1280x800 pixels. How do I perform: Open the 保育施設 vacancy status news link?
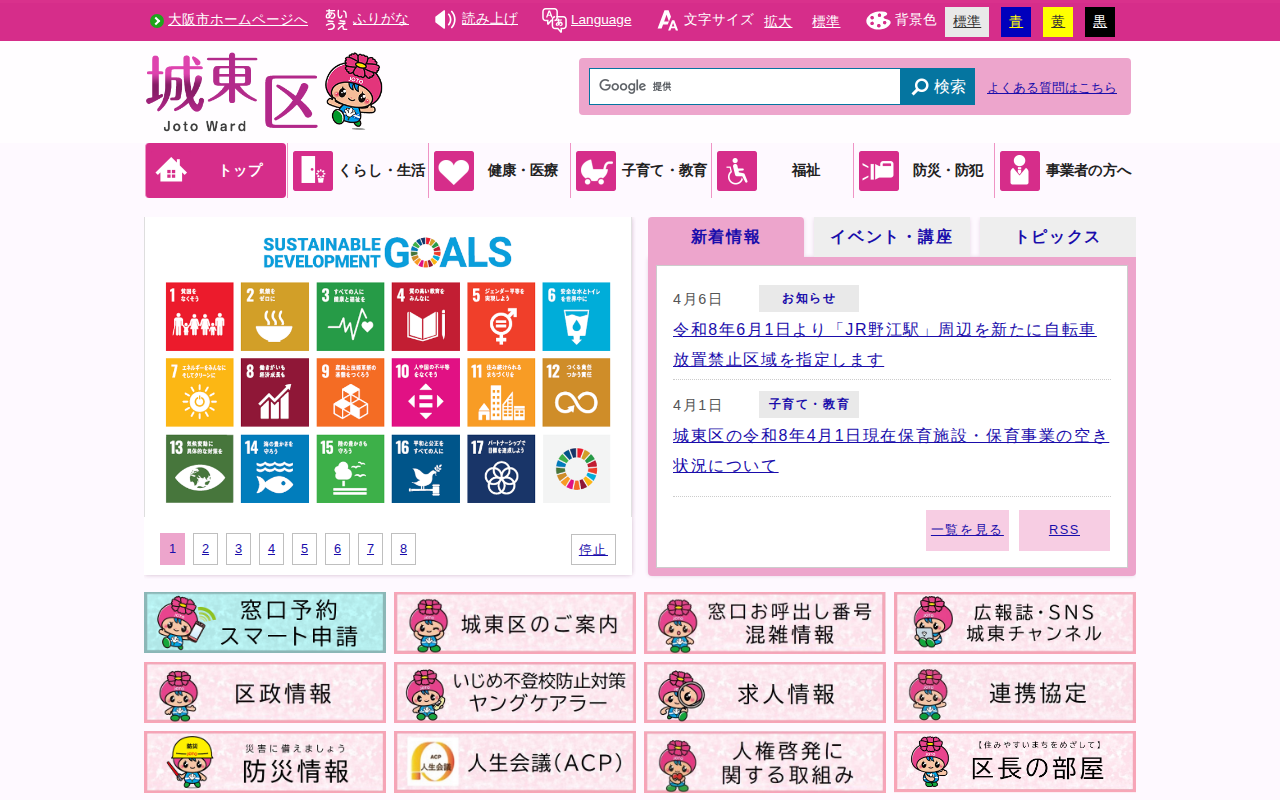[891, 450]
